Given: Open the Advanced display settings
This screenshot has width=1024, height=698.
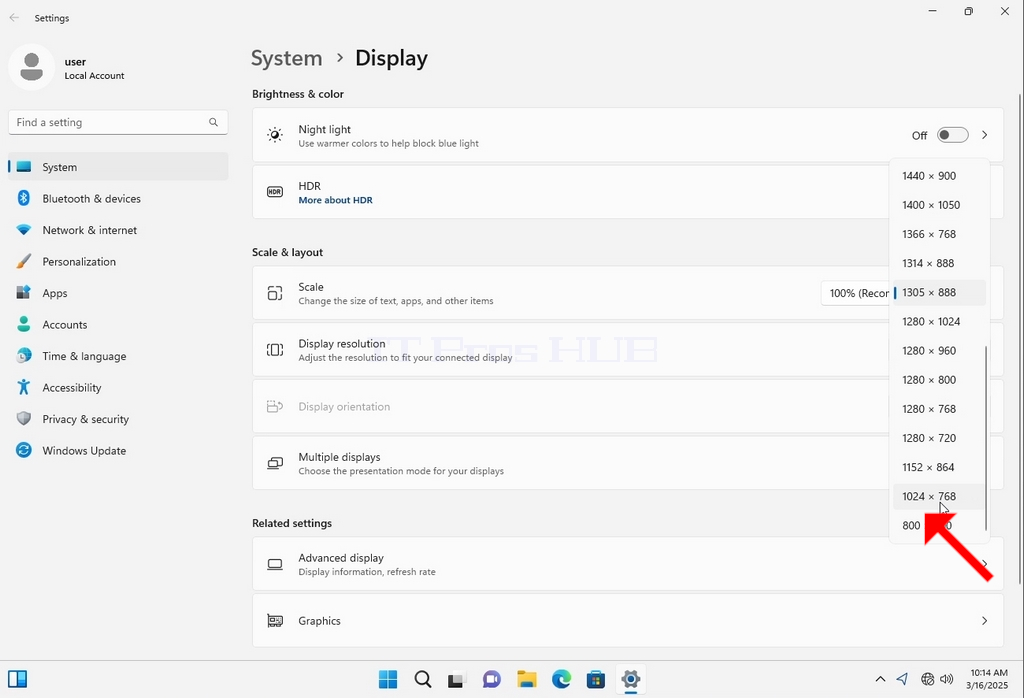Looking at the screenshot, I should [x=628, y=564].
